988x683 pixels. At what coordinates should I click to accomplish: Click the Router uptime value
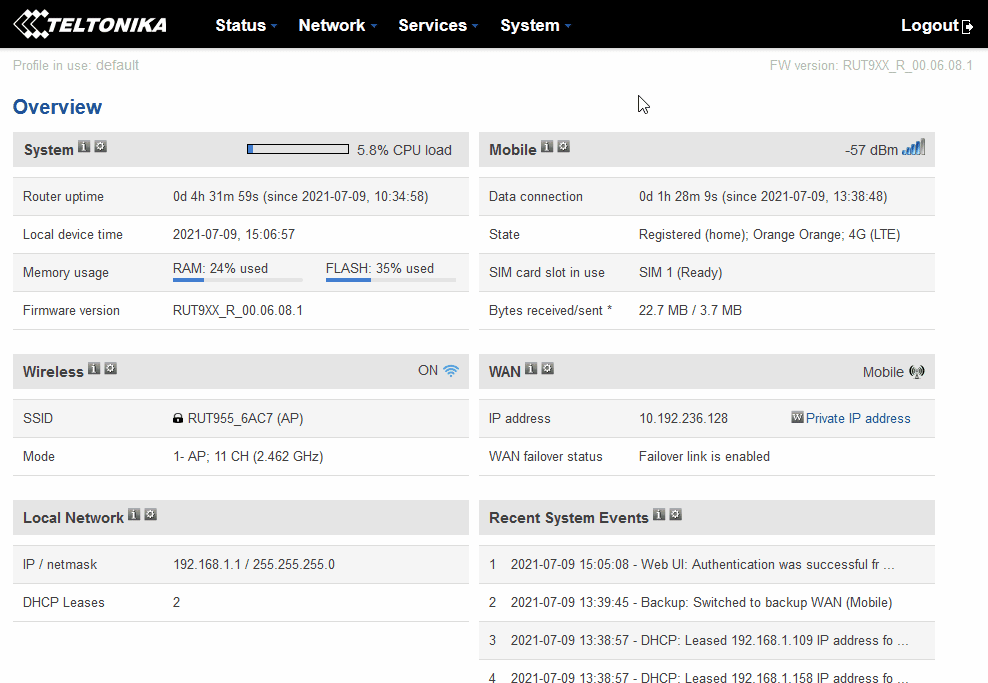[301, 197]
